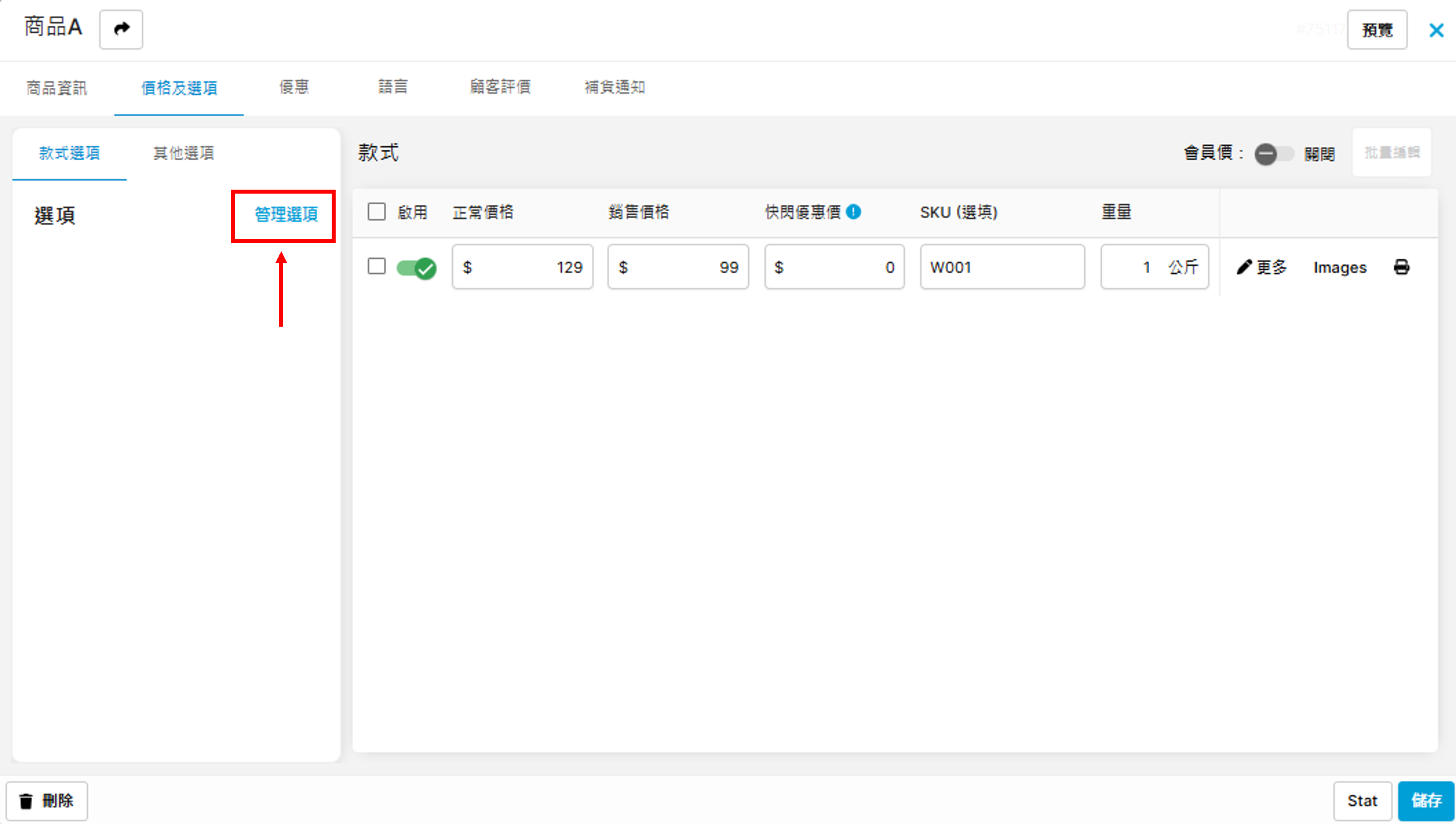Open Images for the variant row
This screenshot has height=824, width=1456.
pyautogui.click(x=1339, y=267)
